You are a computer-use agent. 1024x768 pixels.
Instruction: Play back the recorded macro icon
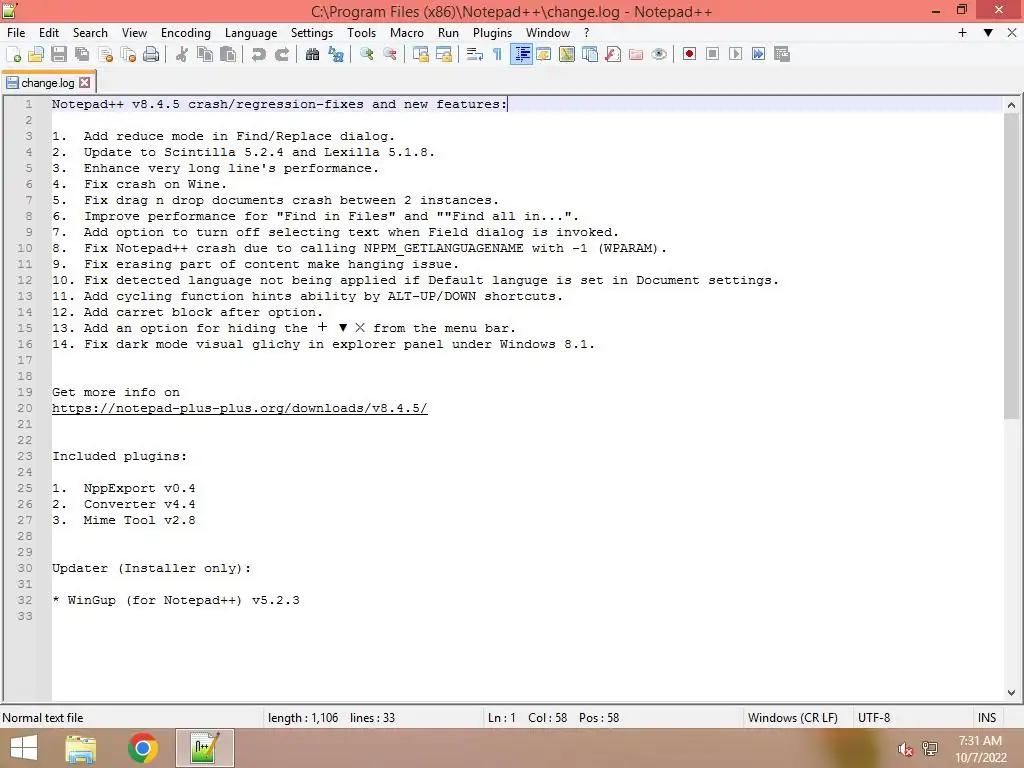point(735,54)
